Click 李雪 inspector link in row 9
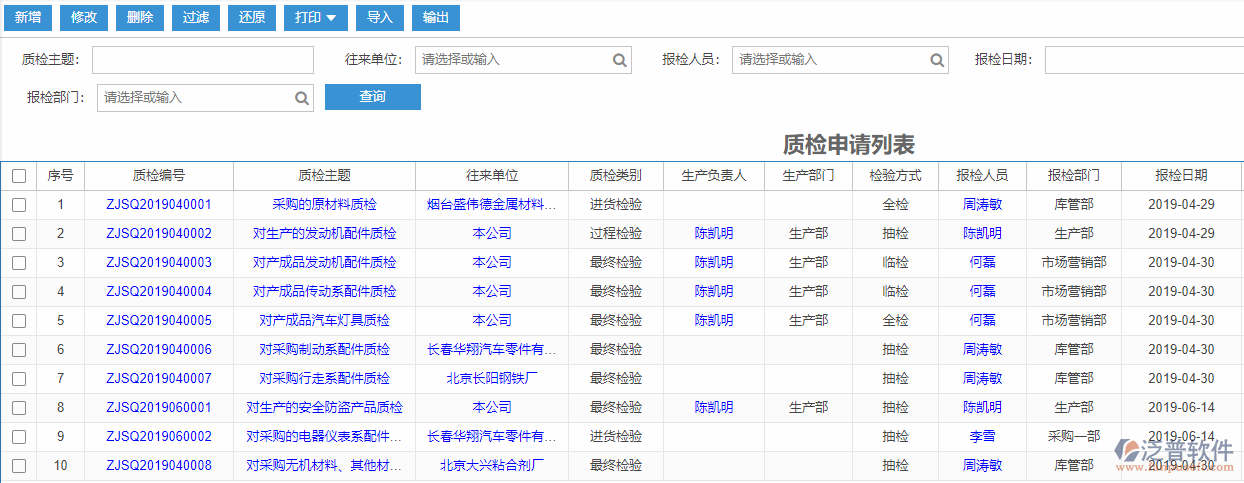Screen dimensions: 1244x483 (x=982, y=437)
